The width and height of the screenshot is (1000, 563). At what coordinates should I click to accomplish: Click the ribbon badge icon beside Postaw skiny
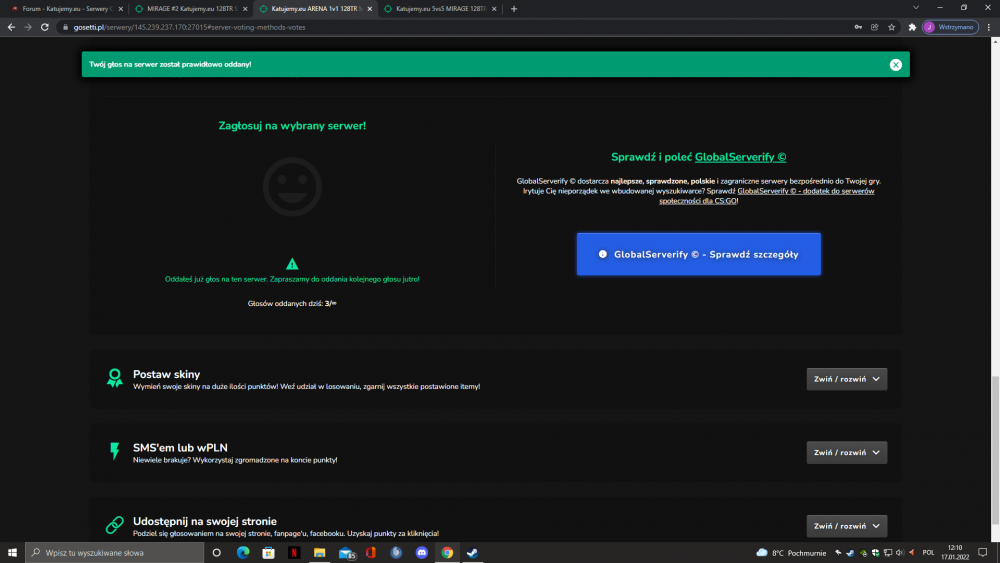point(115,378)
